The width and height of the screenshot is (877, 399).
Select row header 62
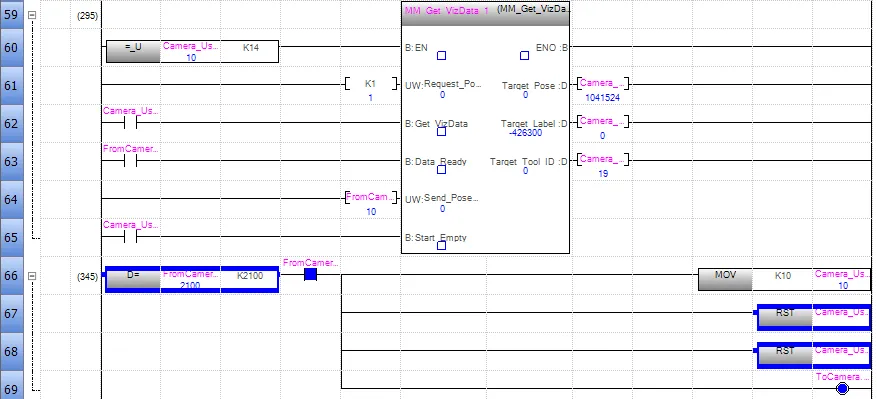[11, 124]
